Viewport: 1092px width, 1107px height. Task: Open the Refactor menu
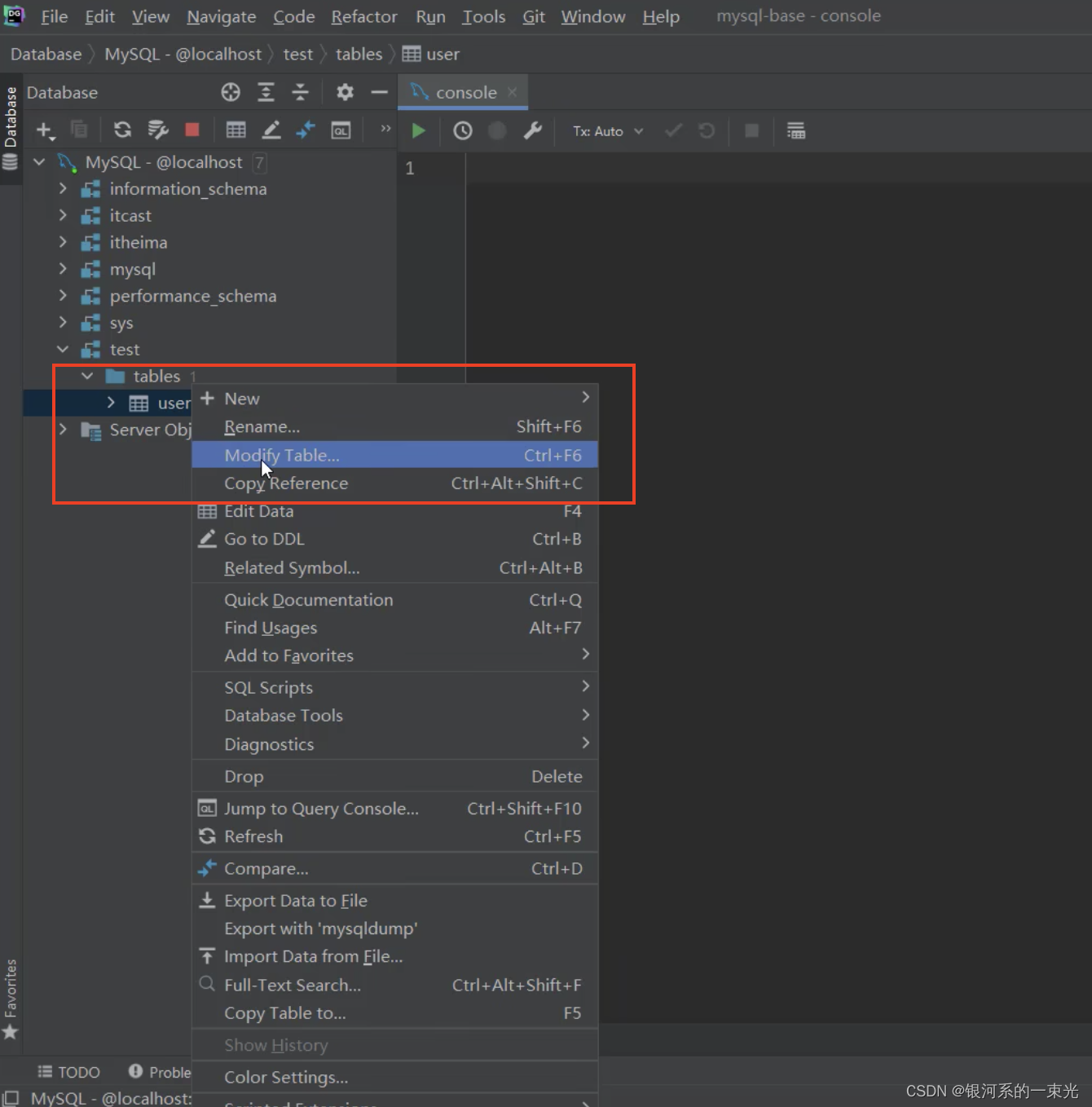(363, 16)
